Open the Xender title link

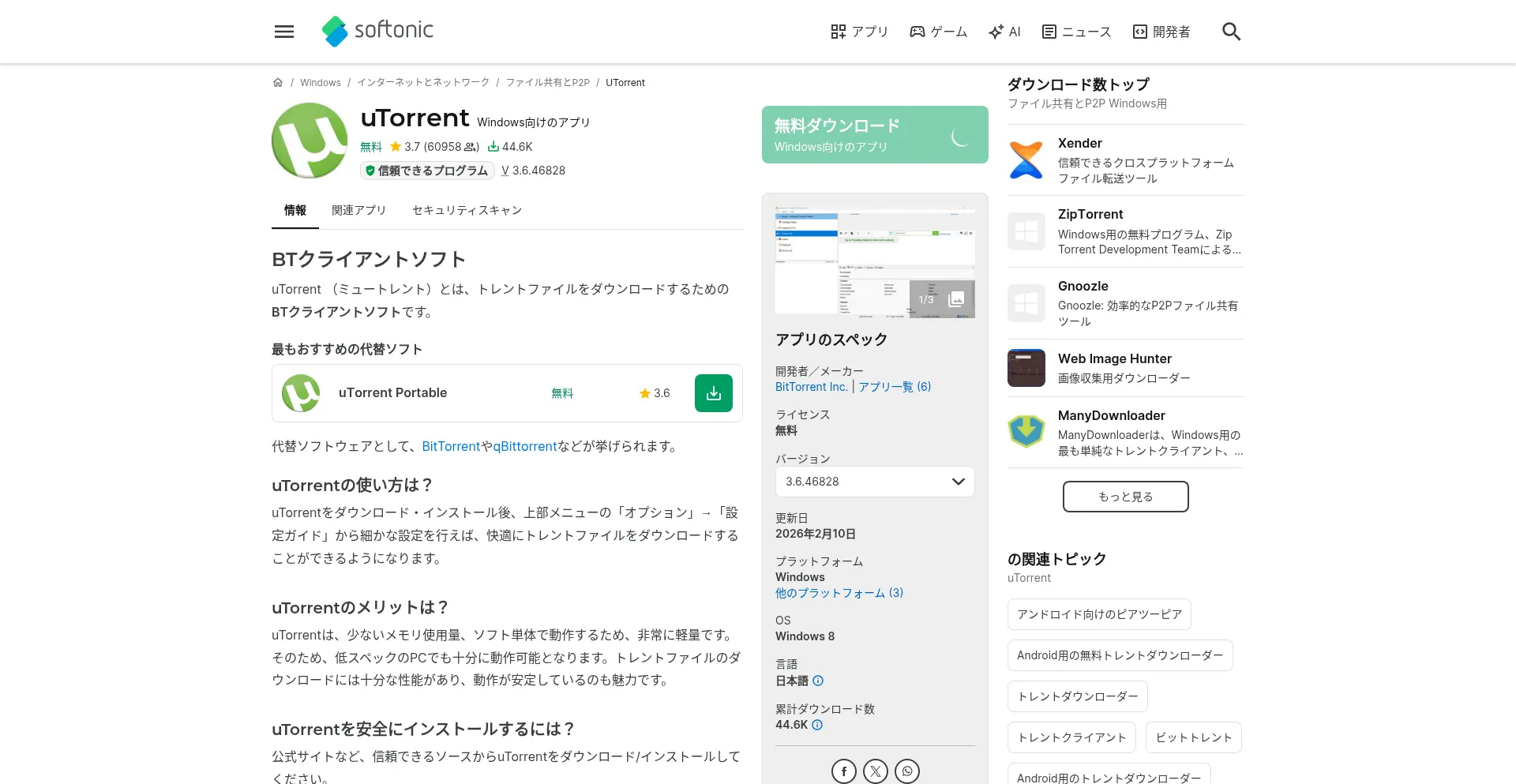click(1080, 143)
